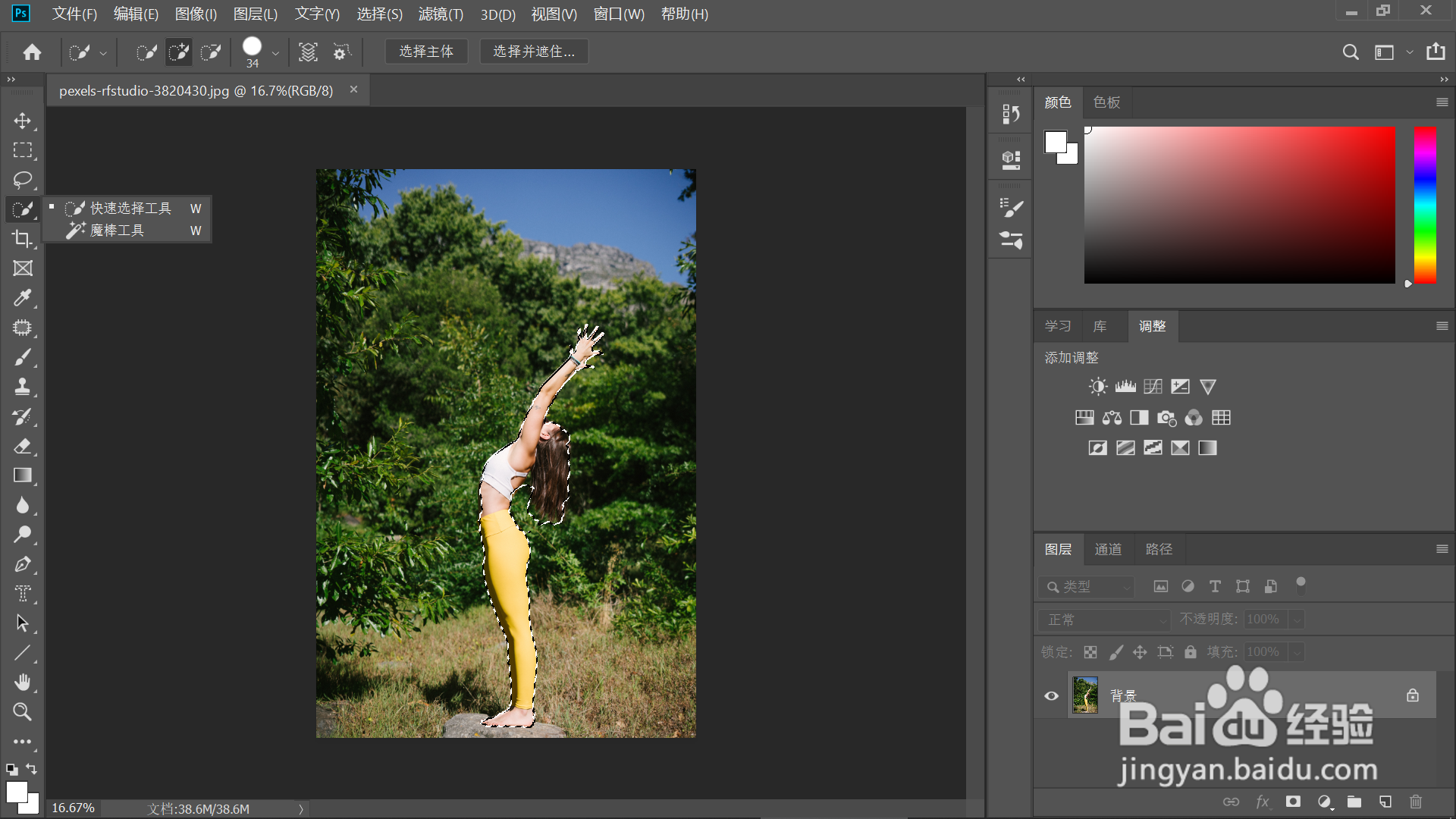Select the Spot Healing Brush tool
This screenshot has width=1456, height=819.
point(23,328)
